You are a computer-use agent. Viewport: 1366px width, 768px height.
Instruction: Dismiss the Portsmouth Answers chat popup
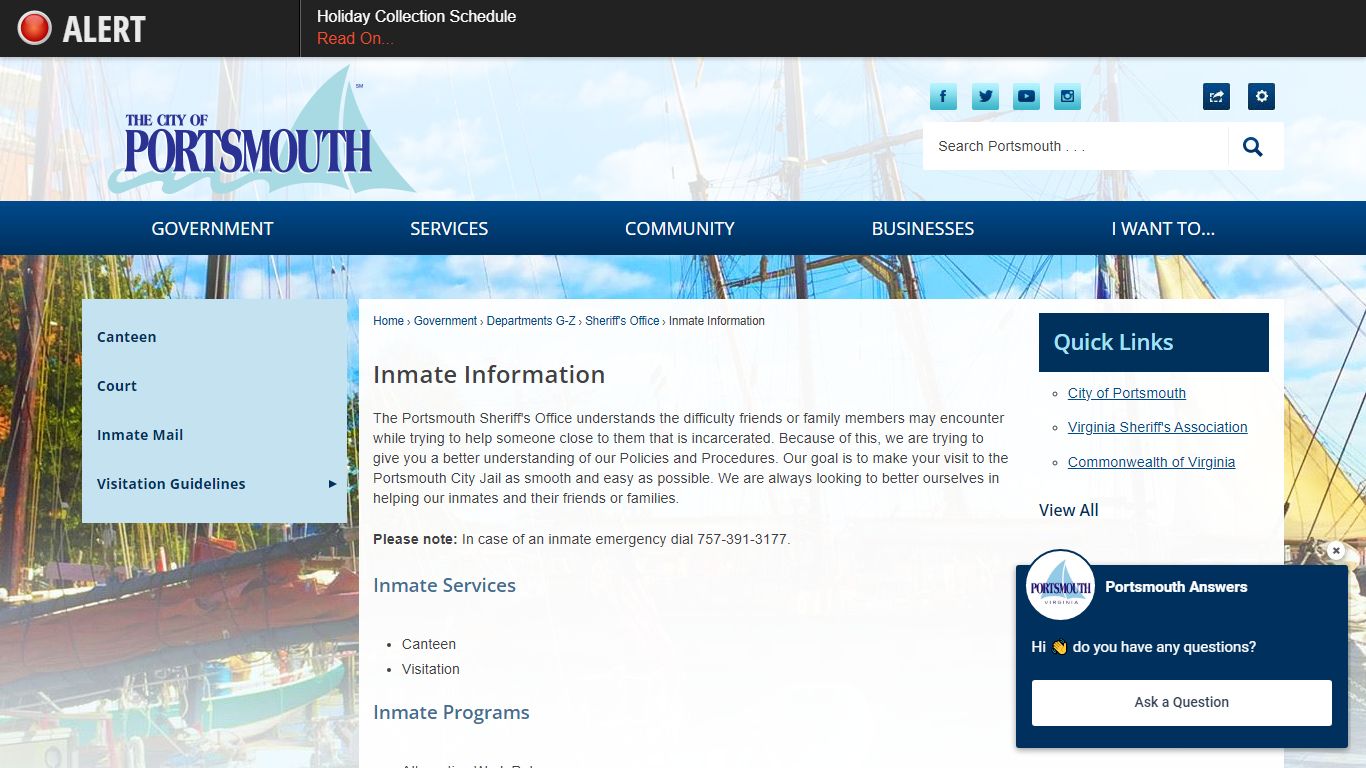tap(1335, 551)
